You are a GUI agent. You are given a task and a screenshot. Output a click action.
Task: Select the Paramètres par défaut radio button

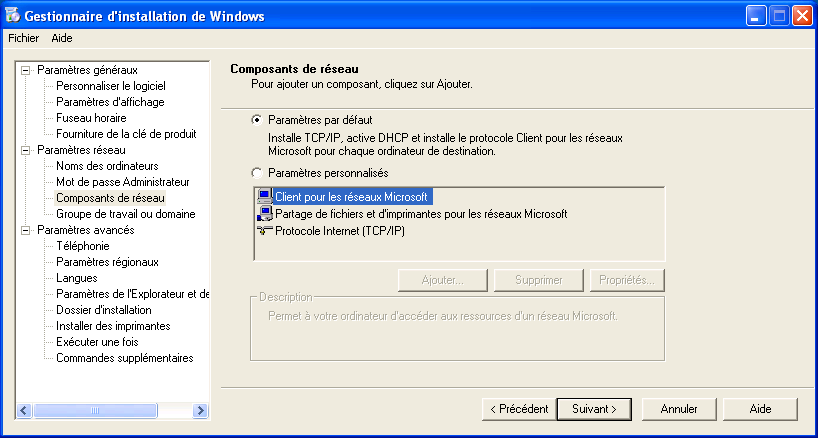[257, 120]
